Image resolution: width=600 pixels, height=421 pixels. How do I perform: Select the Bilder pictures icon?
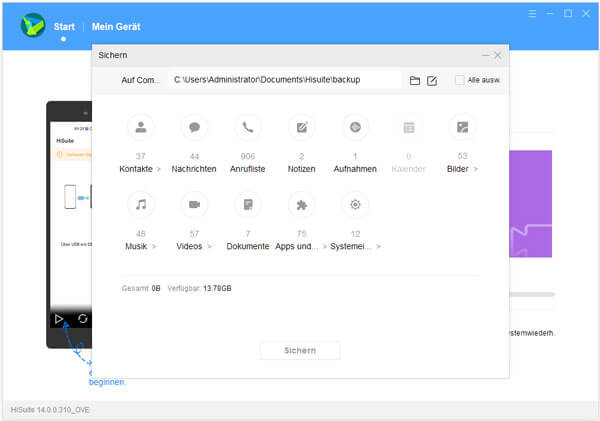pos(462,127)
